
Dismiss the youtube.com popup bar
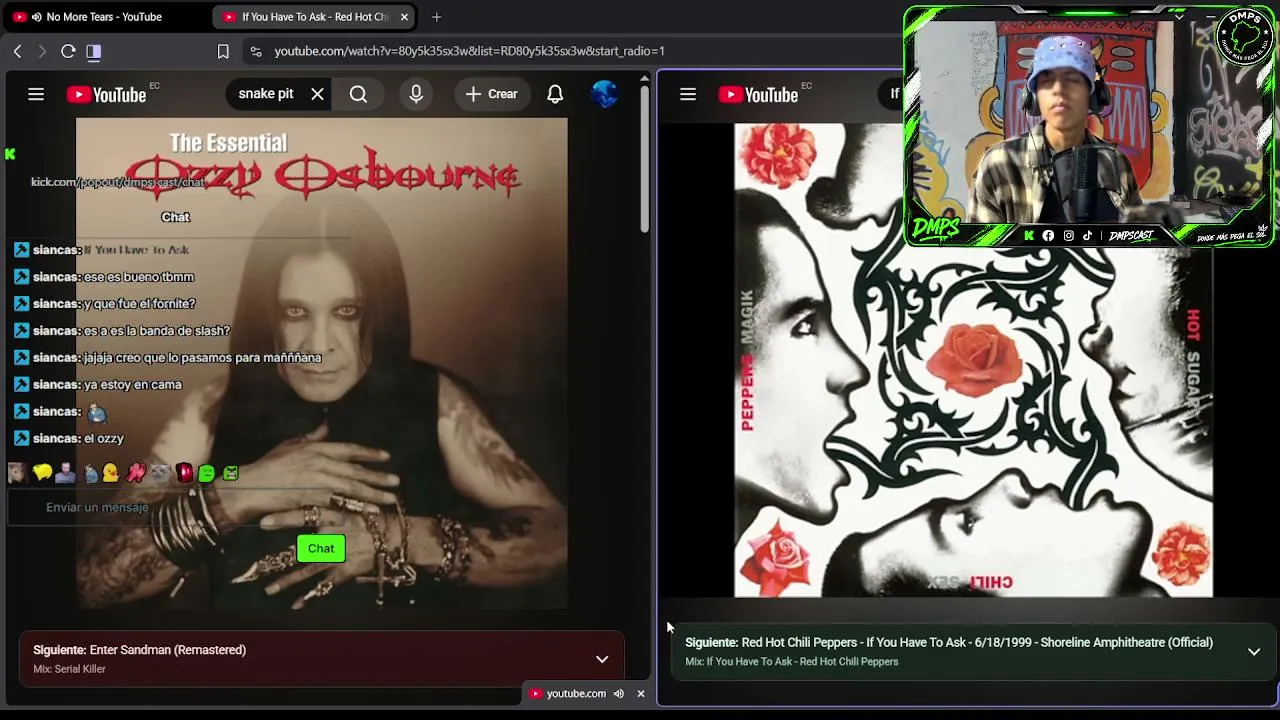click(x=641, y=694)
